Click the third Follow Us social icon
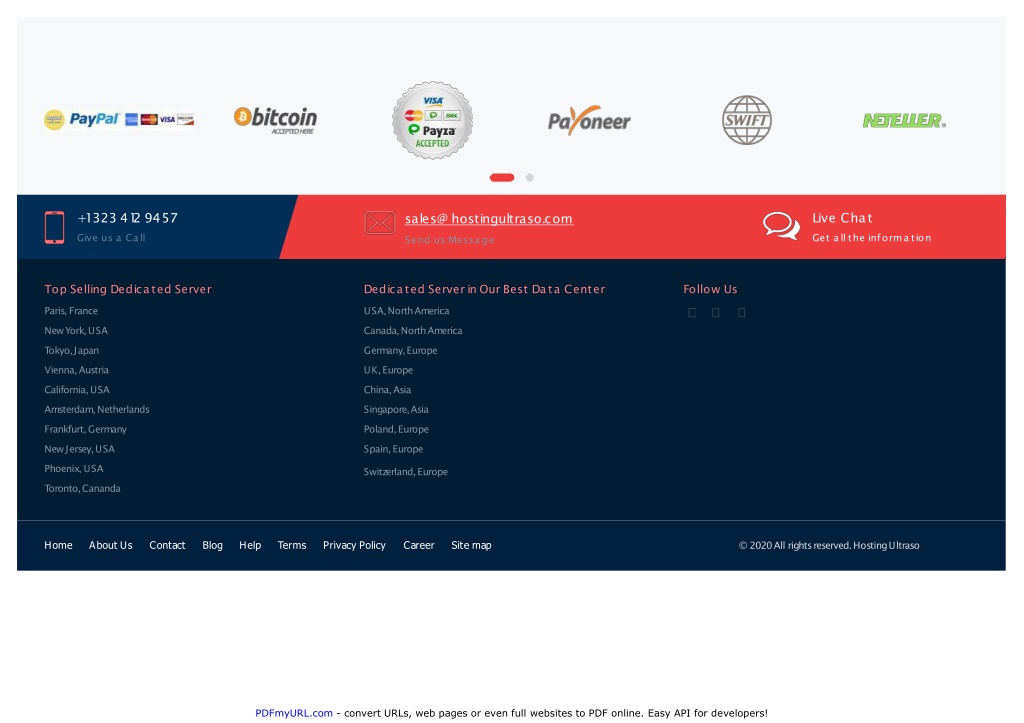The image size is (1024, 723). [x=741, y=313]
